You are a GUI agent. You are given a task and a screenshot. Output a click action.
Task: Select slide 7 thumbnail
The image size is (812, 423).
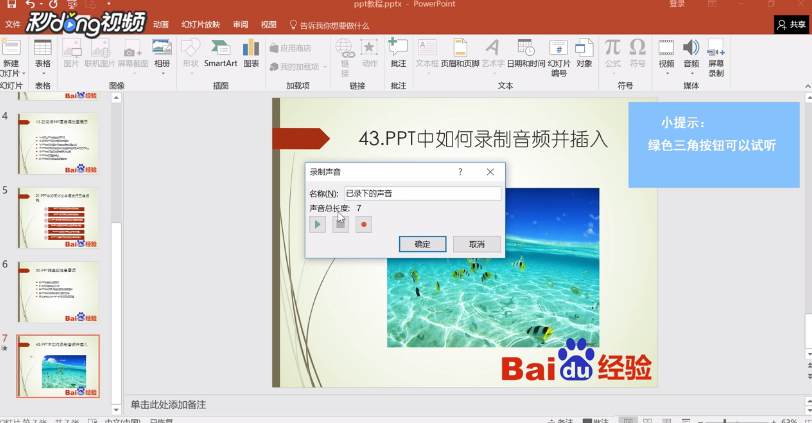[58, 366]
